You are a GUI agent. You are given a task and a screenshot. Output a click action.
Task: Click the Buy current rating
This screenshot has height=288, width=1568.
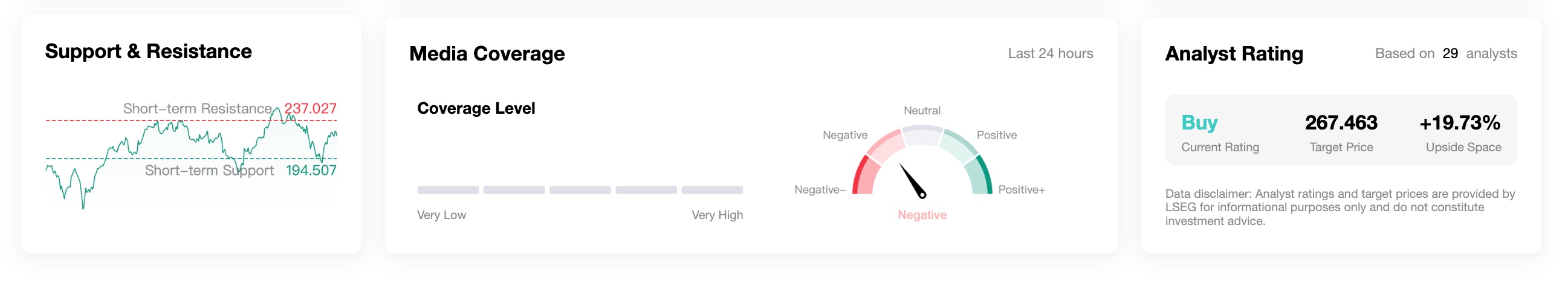(1199, 123)
